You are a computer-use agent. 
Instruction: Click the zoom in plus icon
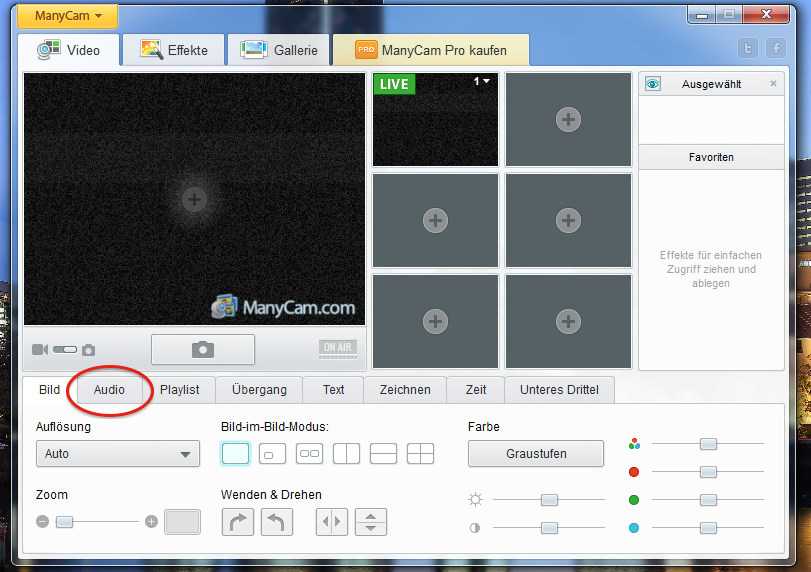tap(151, 521)
